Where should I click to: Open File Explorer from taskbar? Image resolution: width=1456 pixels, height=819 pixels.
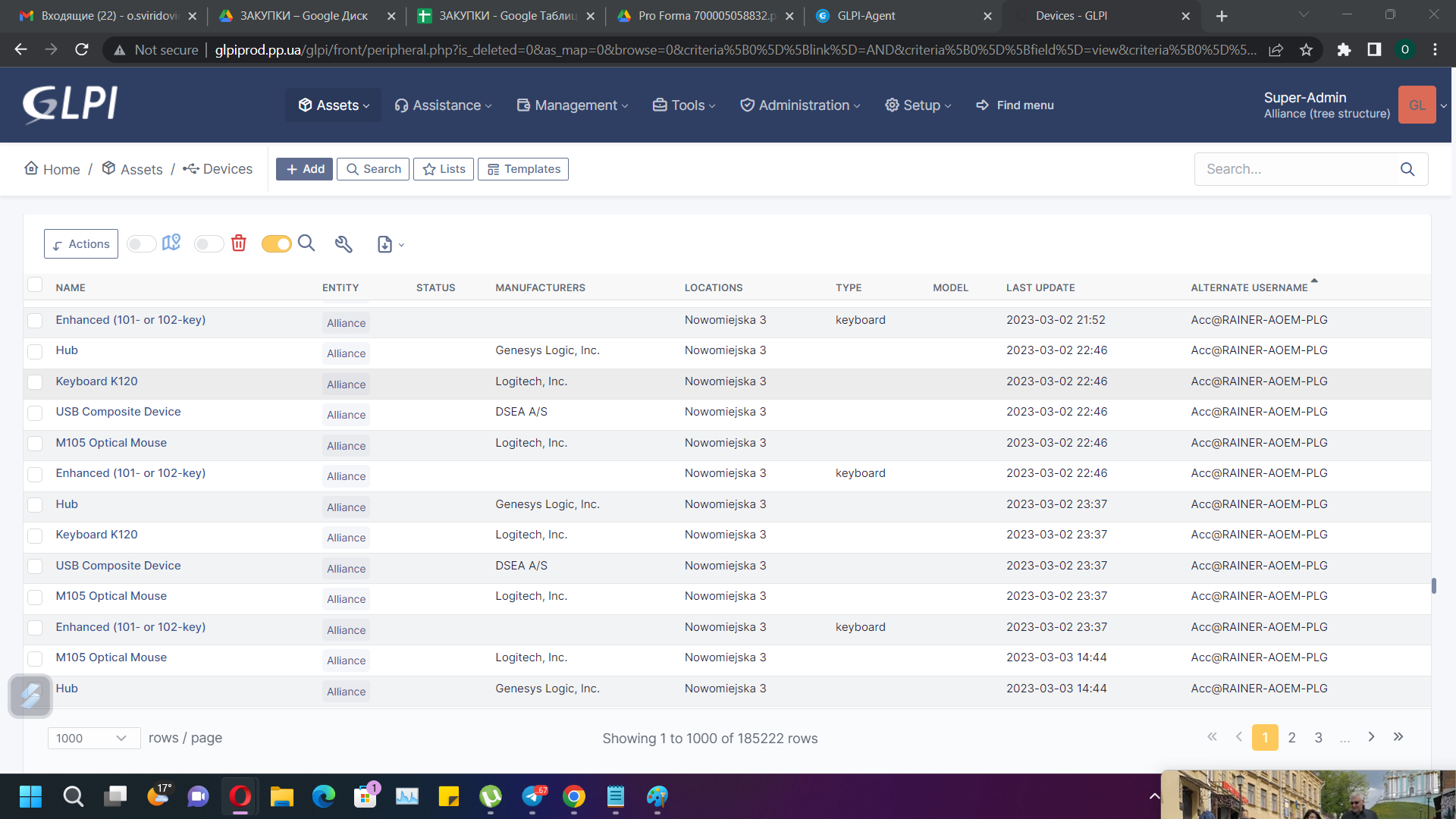[282, 796]
